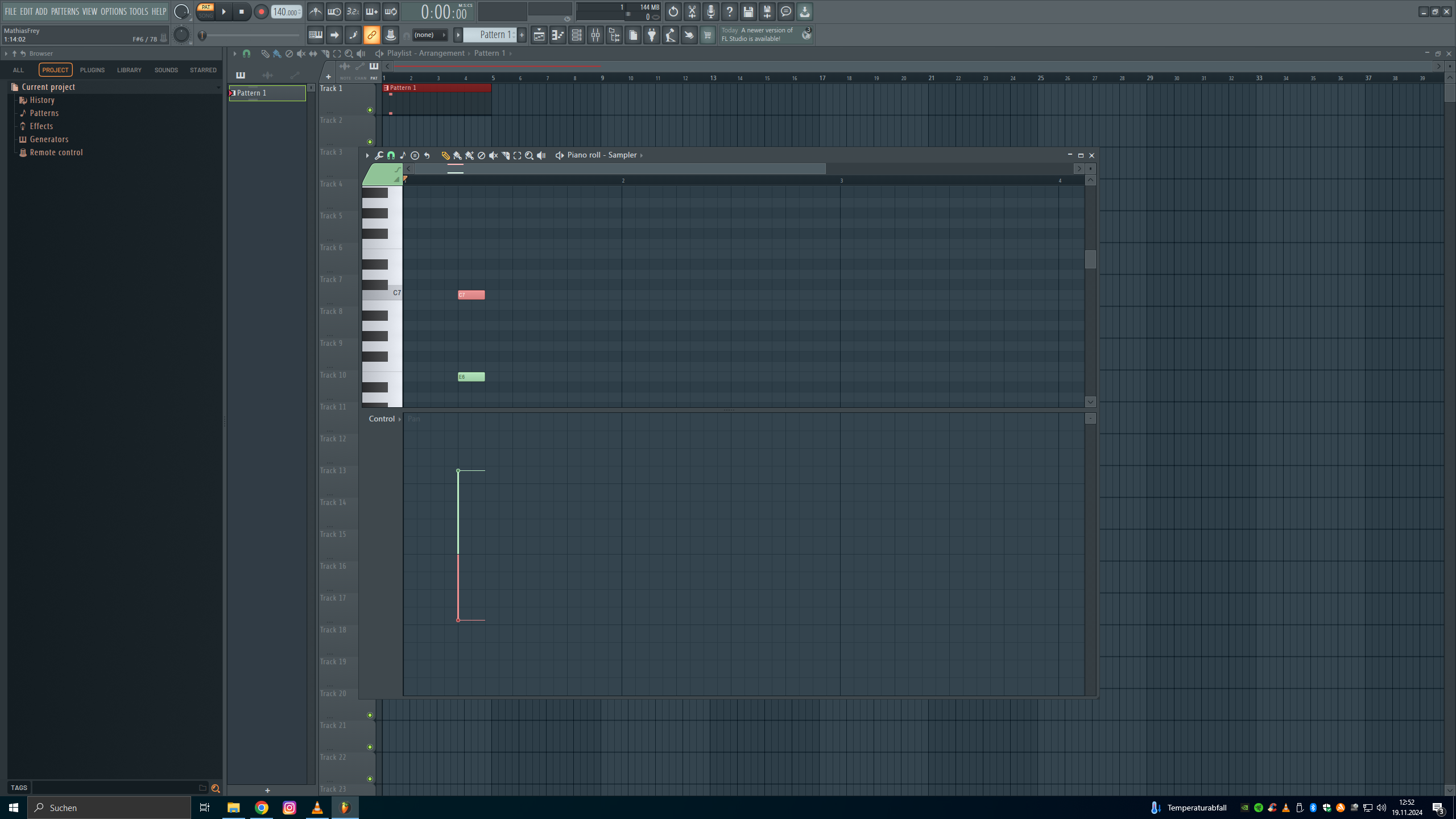Toggle PAT/SONG playback mode
1456x819 pixels.
coord(205,11)
